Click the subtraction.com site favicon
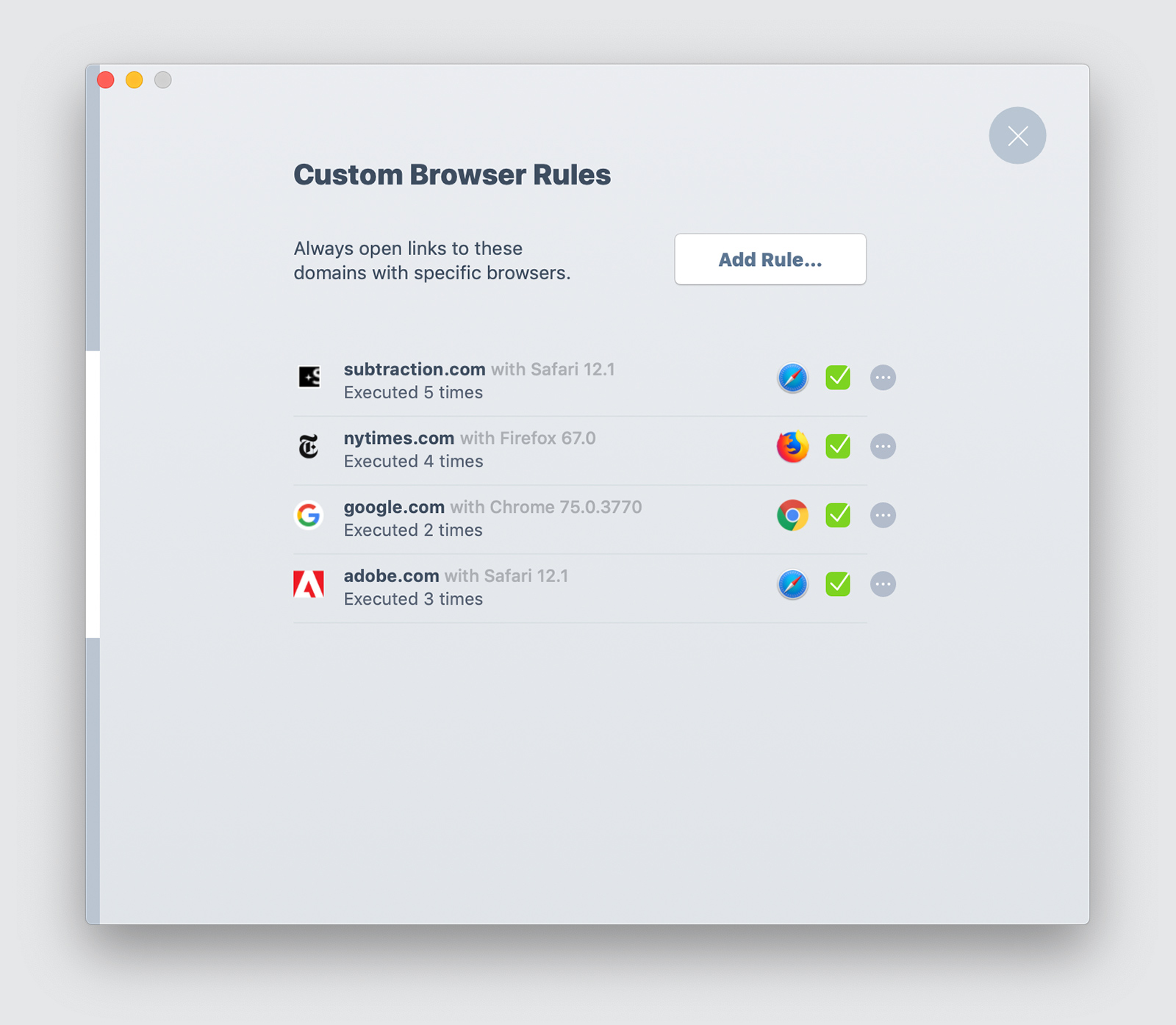This screenshot has width=1176, height=1025. (x=309, y=378)
